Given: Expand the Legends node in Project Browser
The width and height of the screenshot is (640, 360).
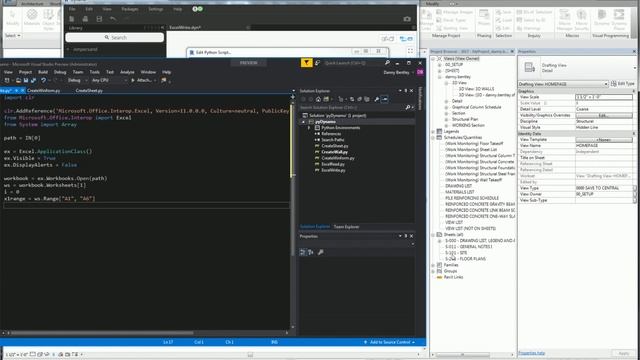Looking at the screenshot, I should tap(433, 131).
